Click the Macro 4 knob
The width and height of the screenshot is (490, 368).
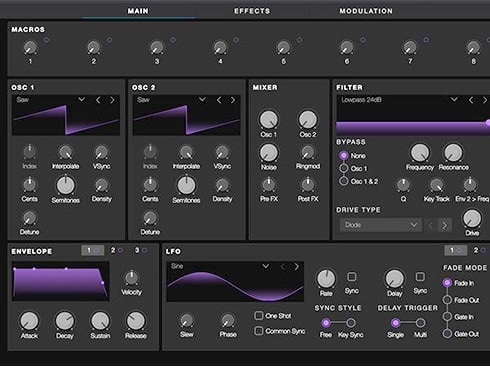[x=220, y=47]
